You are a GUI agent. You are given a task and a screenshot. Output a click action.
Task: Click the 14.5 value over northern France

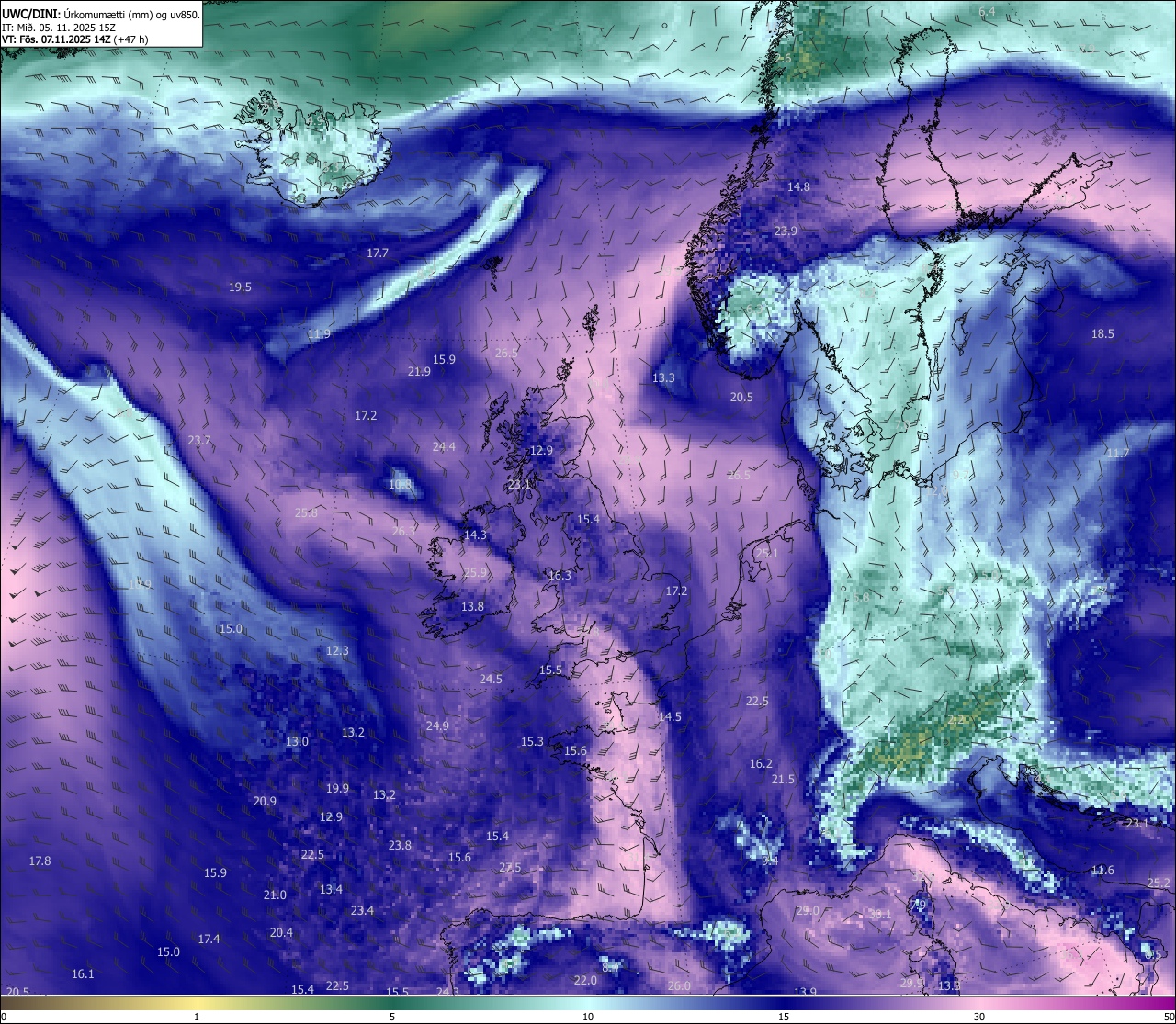tap(670, 717)
